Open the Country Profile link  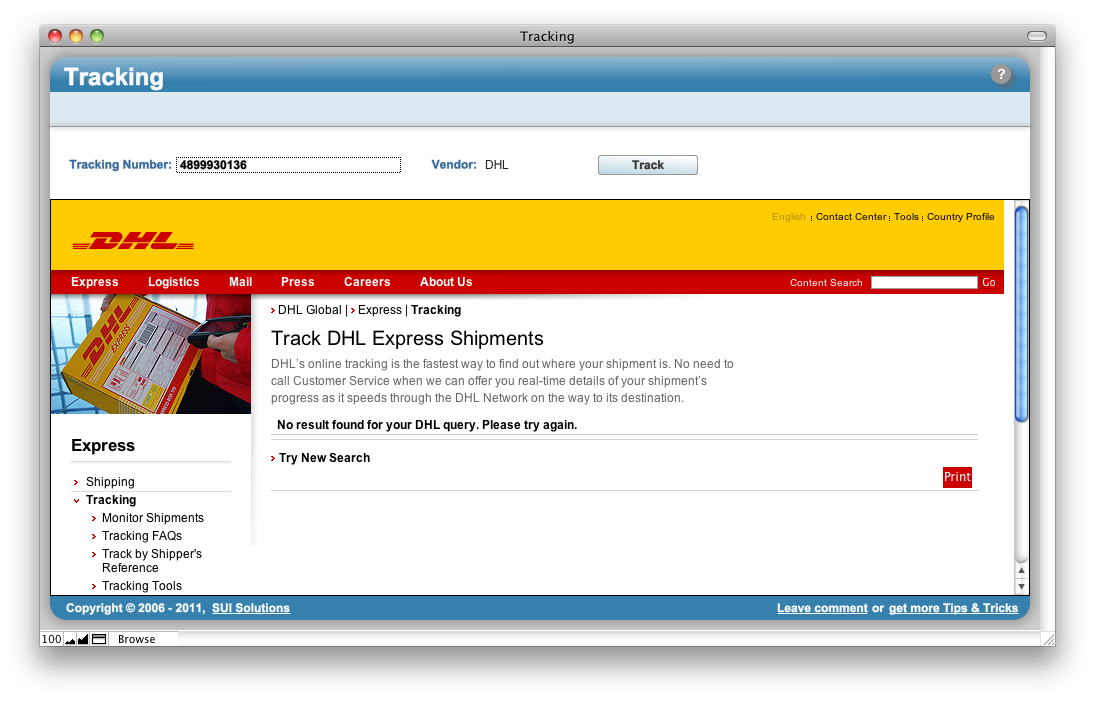(x=960, y=217)
